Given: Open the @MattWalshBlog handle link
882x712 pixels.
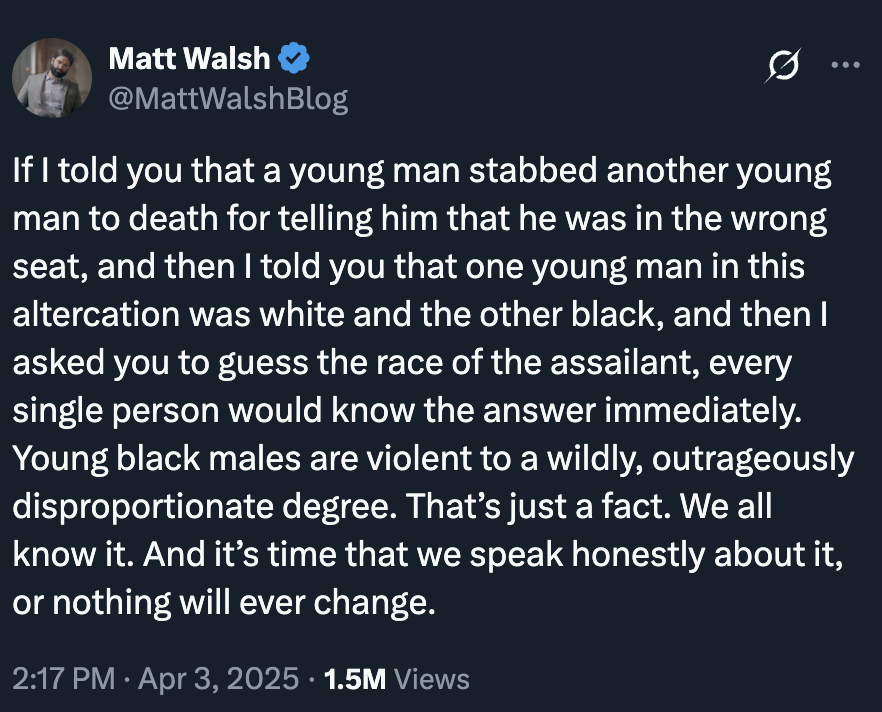Looking at the screenshot, I should click(228, 99).
